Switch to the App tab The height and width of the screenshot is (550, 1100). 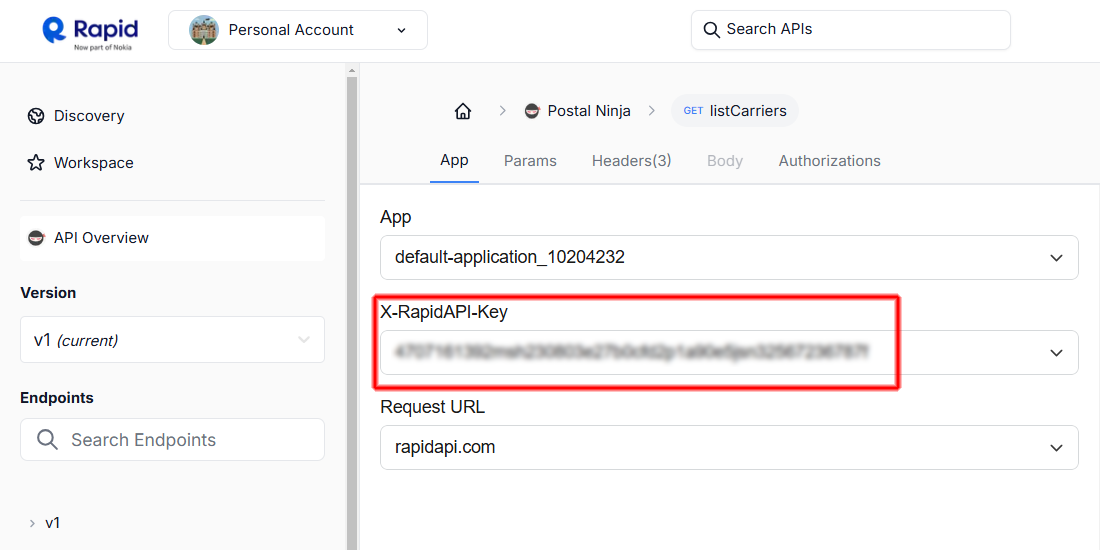click(454, 160)
